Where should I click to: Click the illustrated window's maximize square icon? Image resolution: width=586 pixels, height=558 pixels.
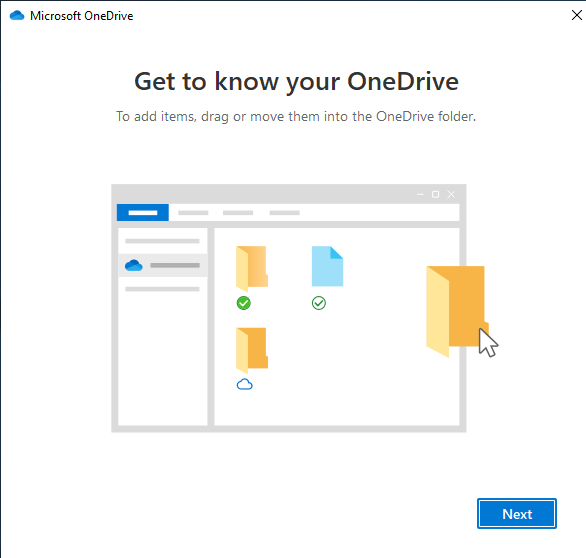(435, 194)
